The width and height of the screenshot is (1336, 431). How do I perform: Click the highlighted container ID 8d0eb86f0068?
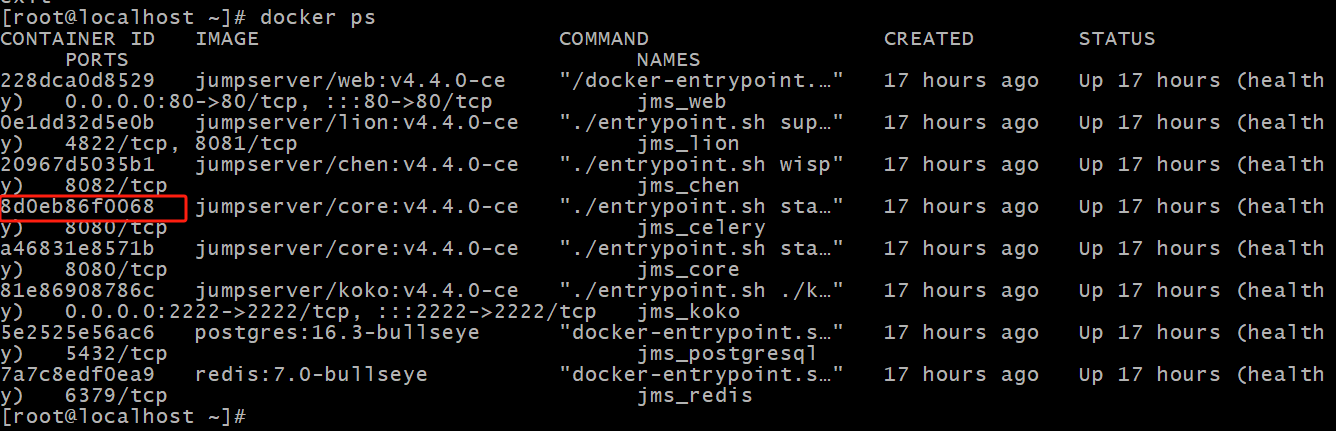(78, 207)
